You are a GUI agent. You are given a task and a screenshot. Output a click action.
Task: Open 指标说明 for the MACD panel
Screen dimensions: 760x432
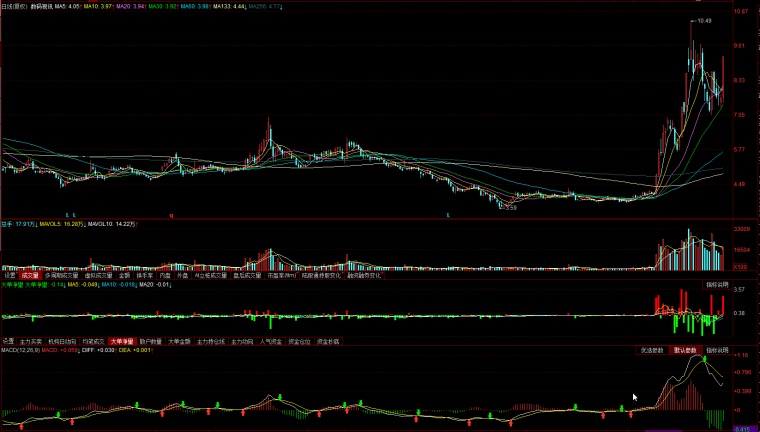[x=716, y=350]
